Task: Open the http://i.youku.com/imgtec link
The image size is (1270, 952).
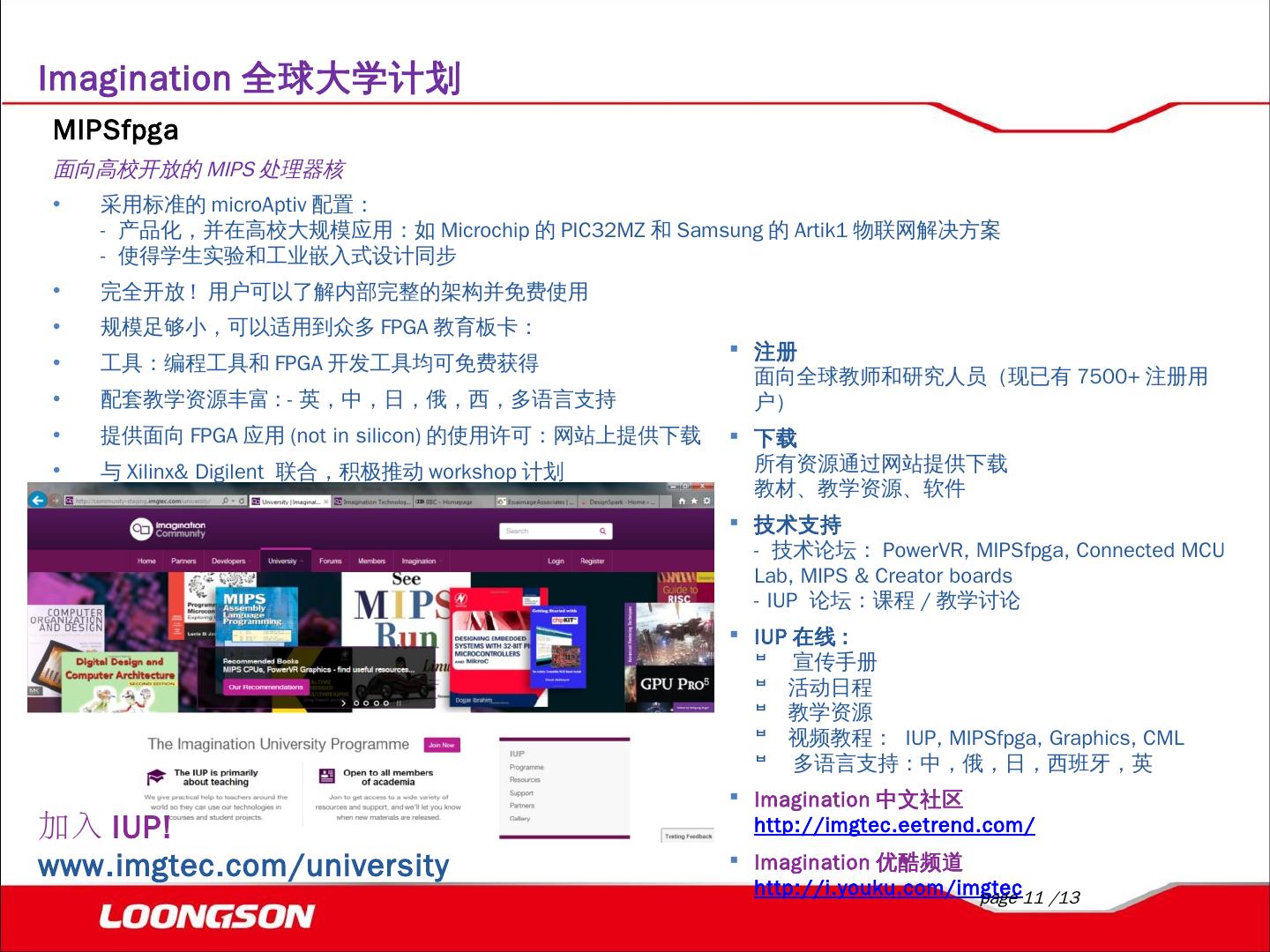Action: click(x=888, y=888)
